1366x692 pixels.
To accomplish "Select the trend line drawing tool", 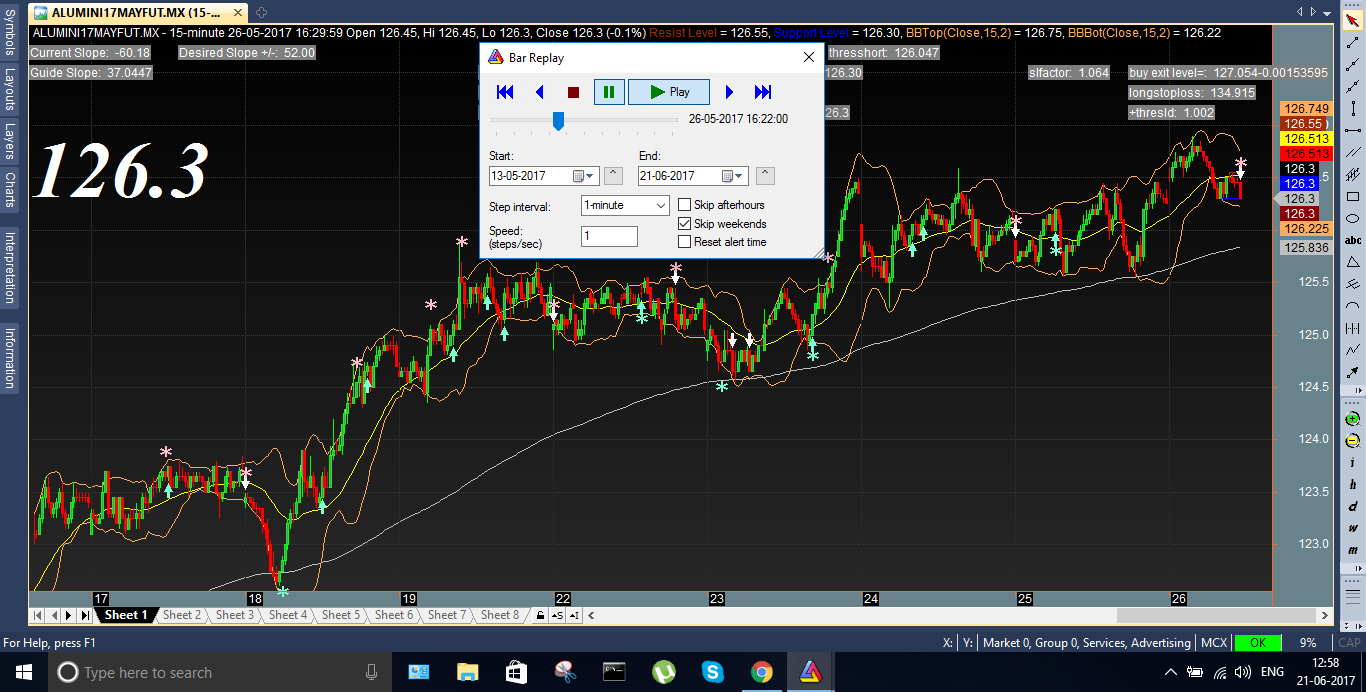I will point(1353,42).
